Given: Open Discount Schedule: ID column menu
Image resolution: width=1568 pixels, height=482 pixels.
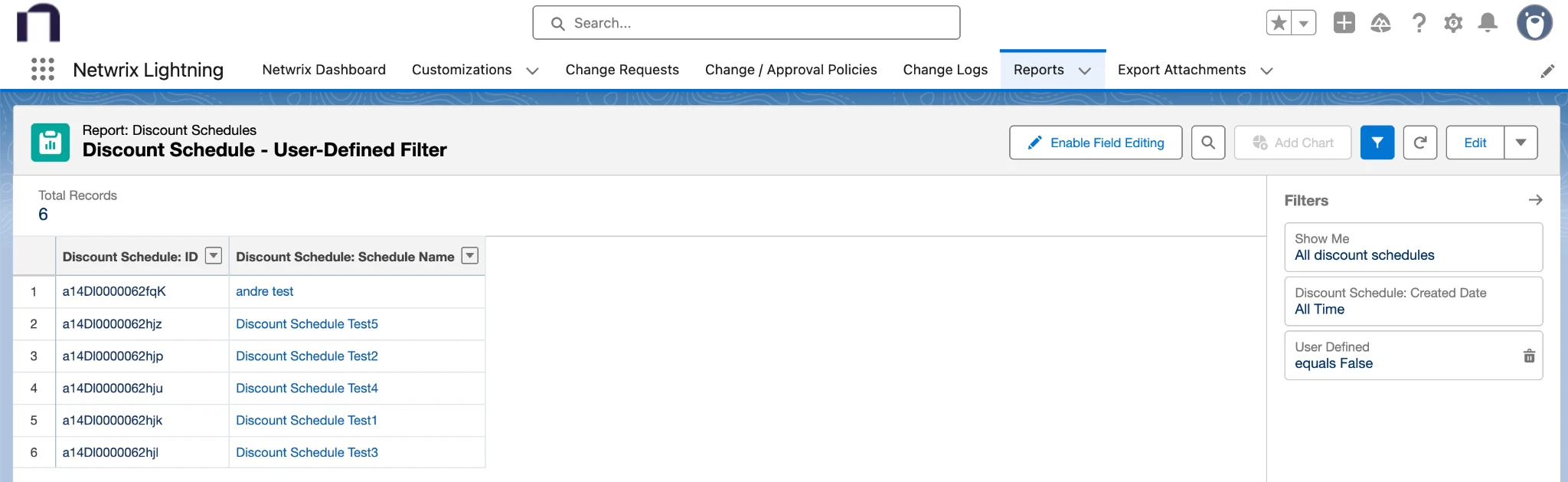Looking at the screenshot, I should pos(214,256).
